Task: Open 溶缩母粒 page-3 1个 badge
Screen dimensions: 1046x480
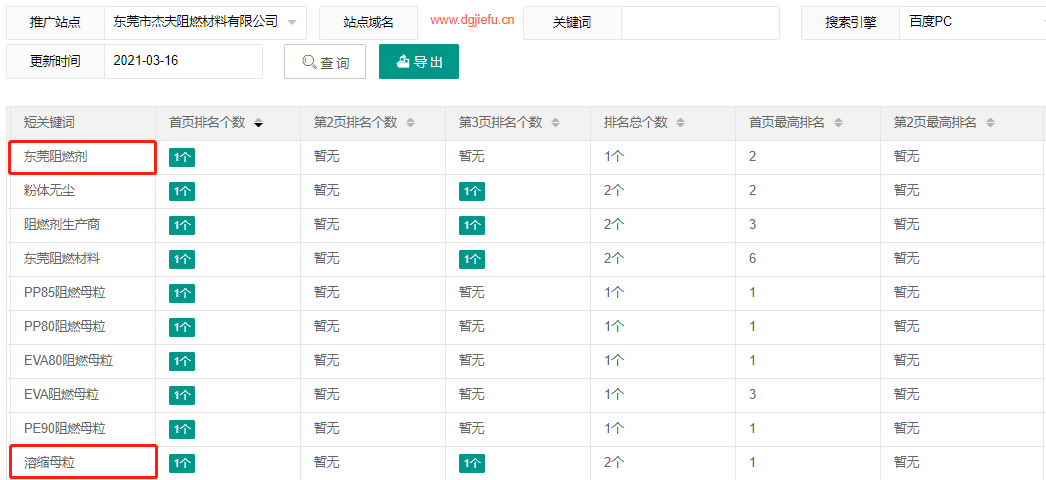Action: point(472,463)
